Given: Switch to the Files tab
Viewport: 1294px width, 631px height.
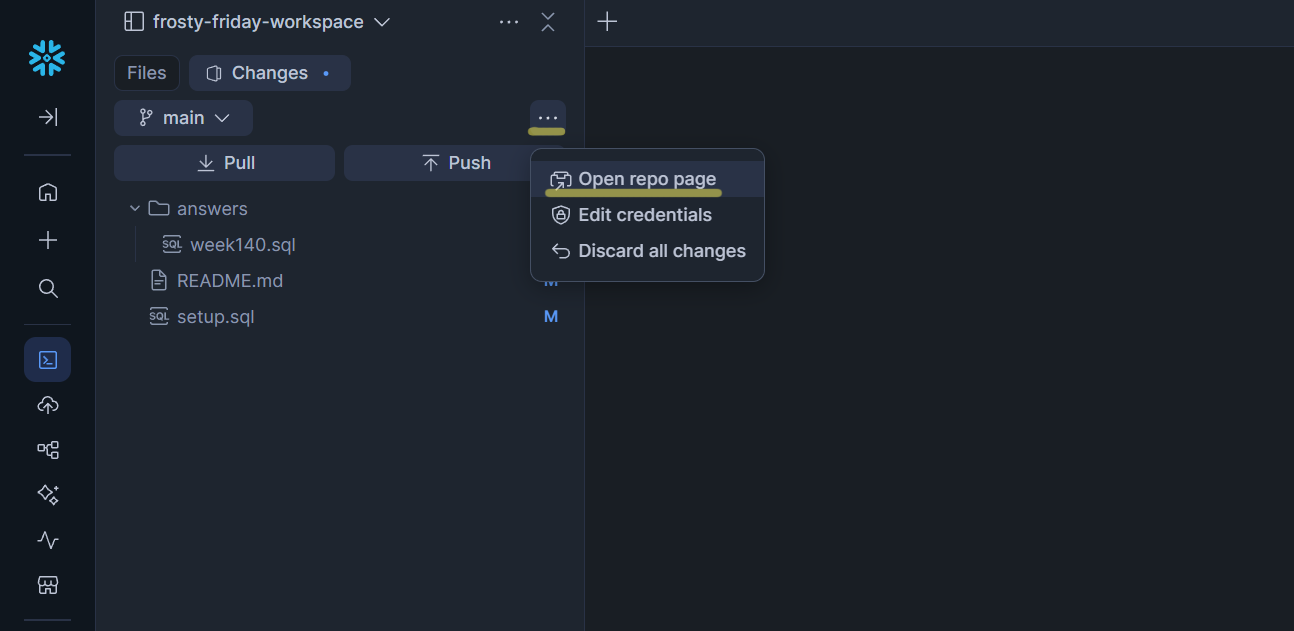Looking at the screenshot, I should tap(146, 72).
